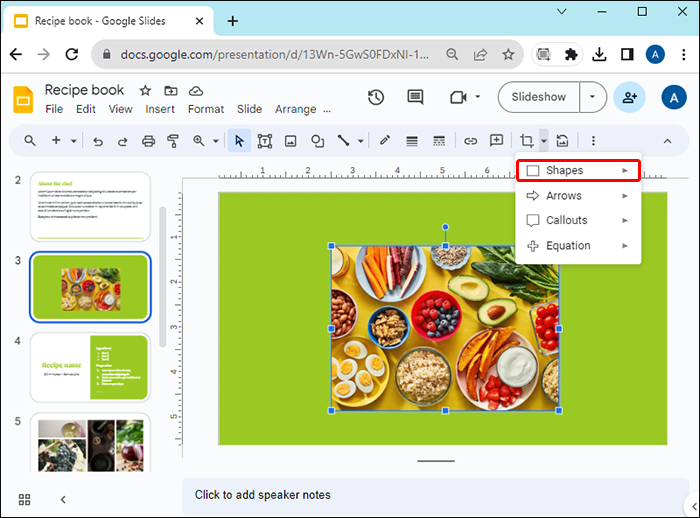Reload the browser page
700x518 pixels.
point(71,54)
